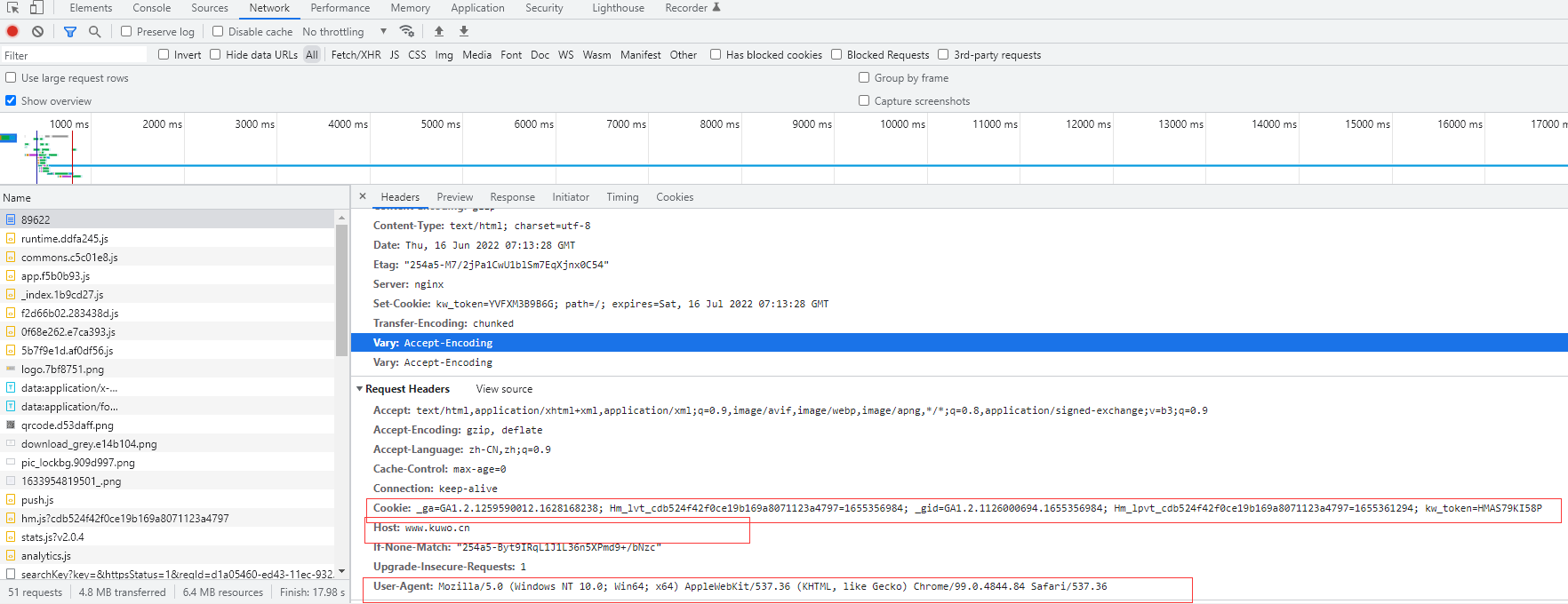Image resolution: width=1568 pixels, height=604 pixels.
Task: Stop recording network log with red button
Action: [12, 31]
